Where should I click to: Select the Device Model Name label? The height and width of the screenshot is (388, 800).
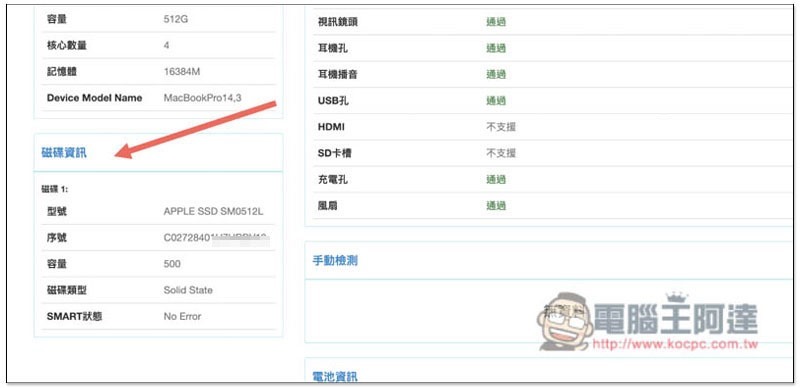click(94, 98)
